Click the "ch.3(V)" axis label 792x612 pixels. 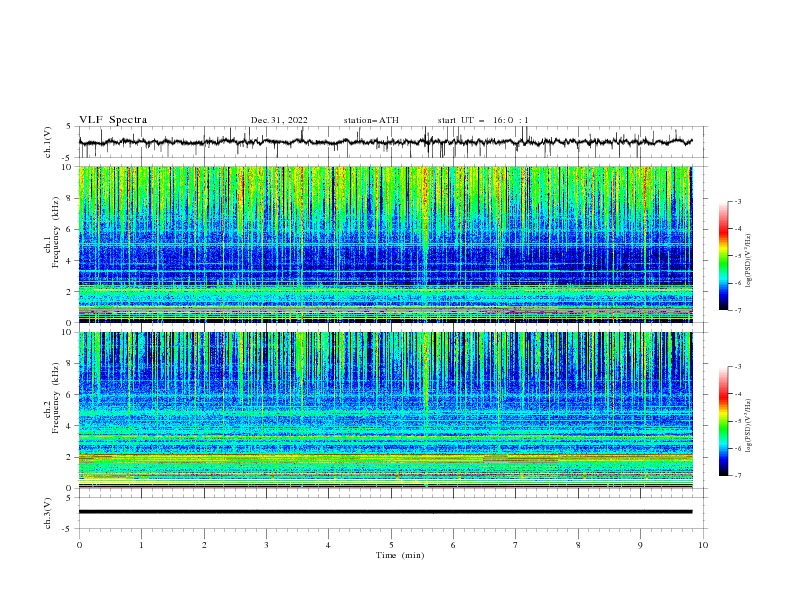click(47, 513)
